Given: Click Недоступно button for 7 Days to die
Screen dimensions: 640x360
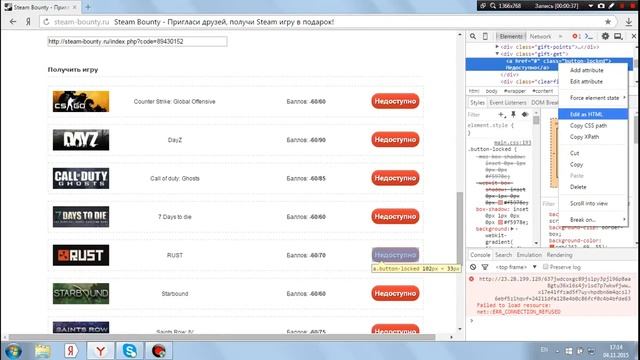Looking at the screenshot, I should 395,216.
